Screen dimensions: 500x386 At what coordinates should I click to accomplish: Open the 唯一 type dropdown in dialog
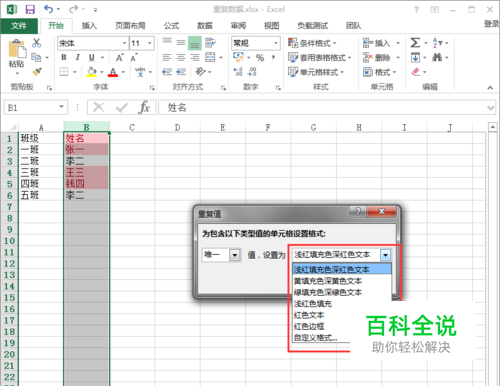pos(235,255)
